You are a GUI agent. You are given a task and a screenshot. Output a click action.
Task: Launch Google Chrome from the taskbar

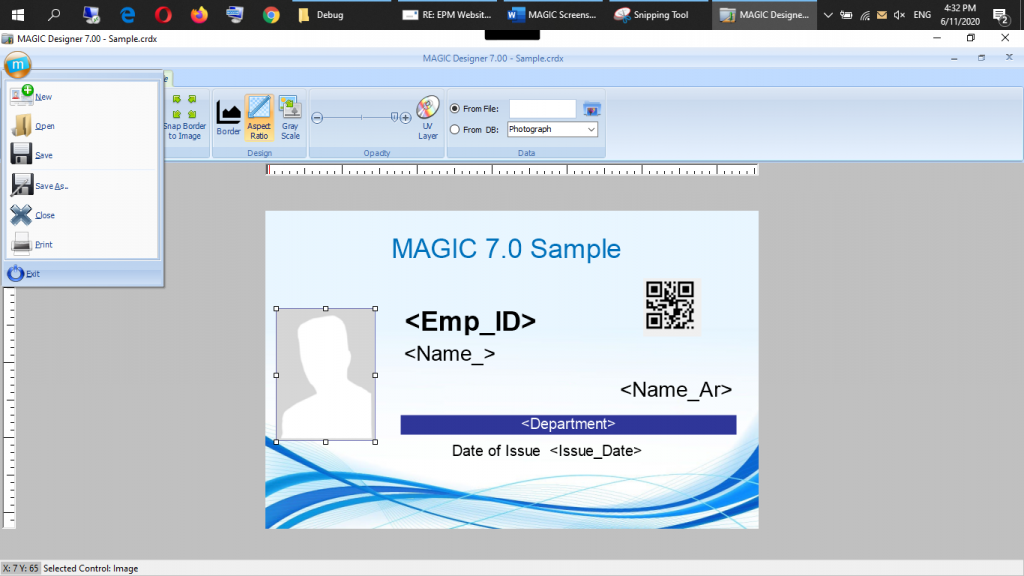[x=270, y=14]
